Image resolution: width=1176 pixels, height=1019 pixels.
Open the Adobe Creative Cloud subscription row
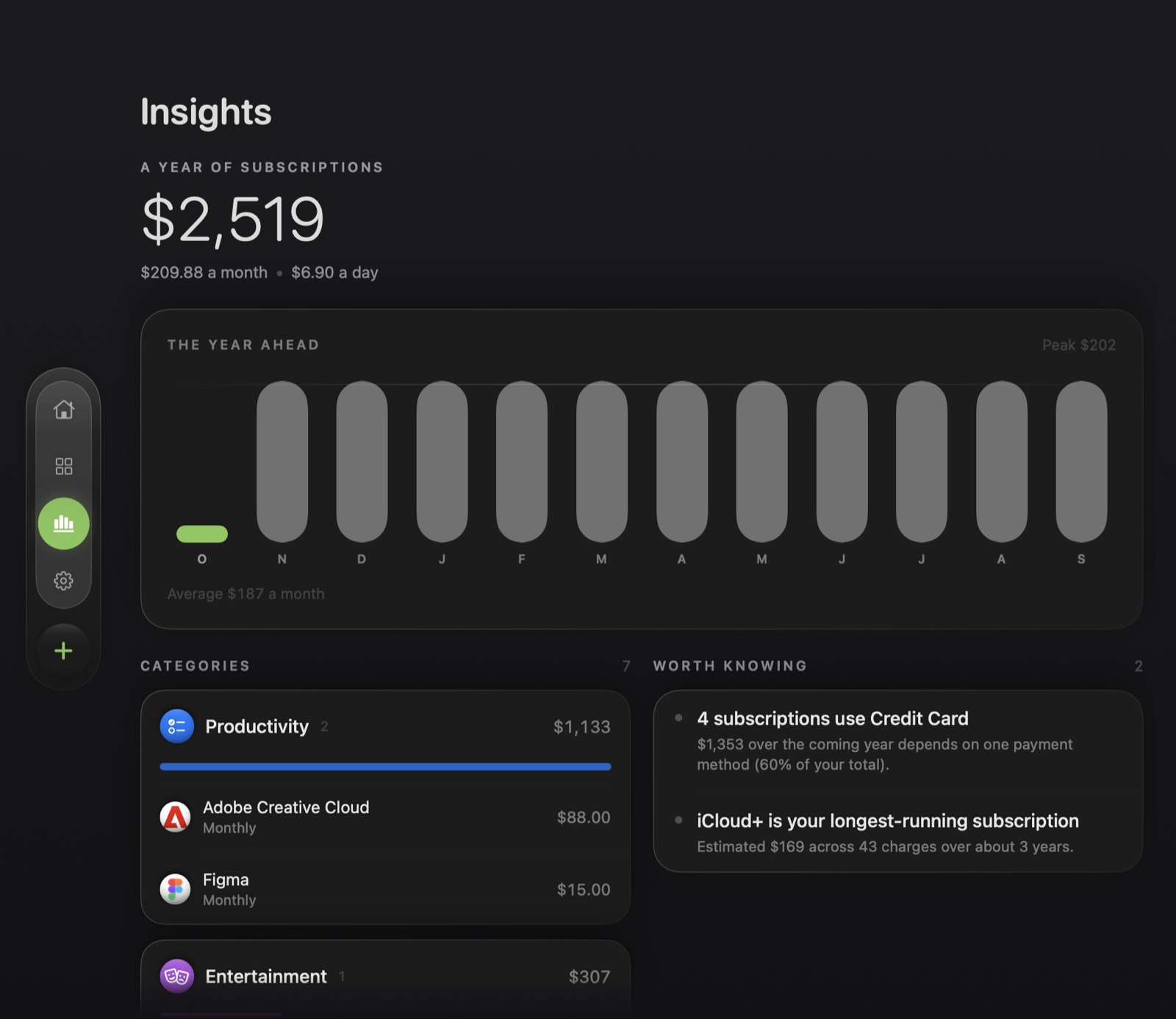click(x=385, y=817)
